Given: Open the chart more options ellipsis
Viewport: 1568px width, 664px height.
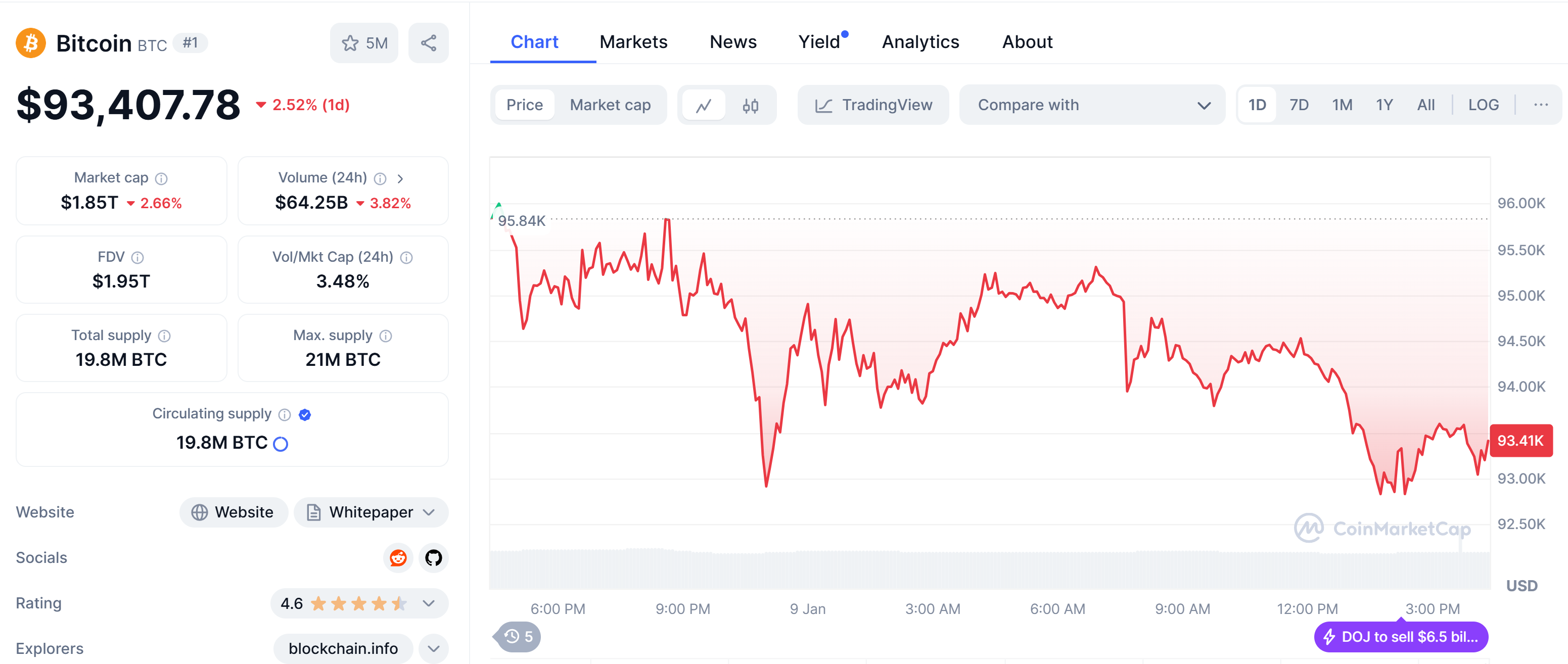Looking at the screenshot, I should (1541, 105).
